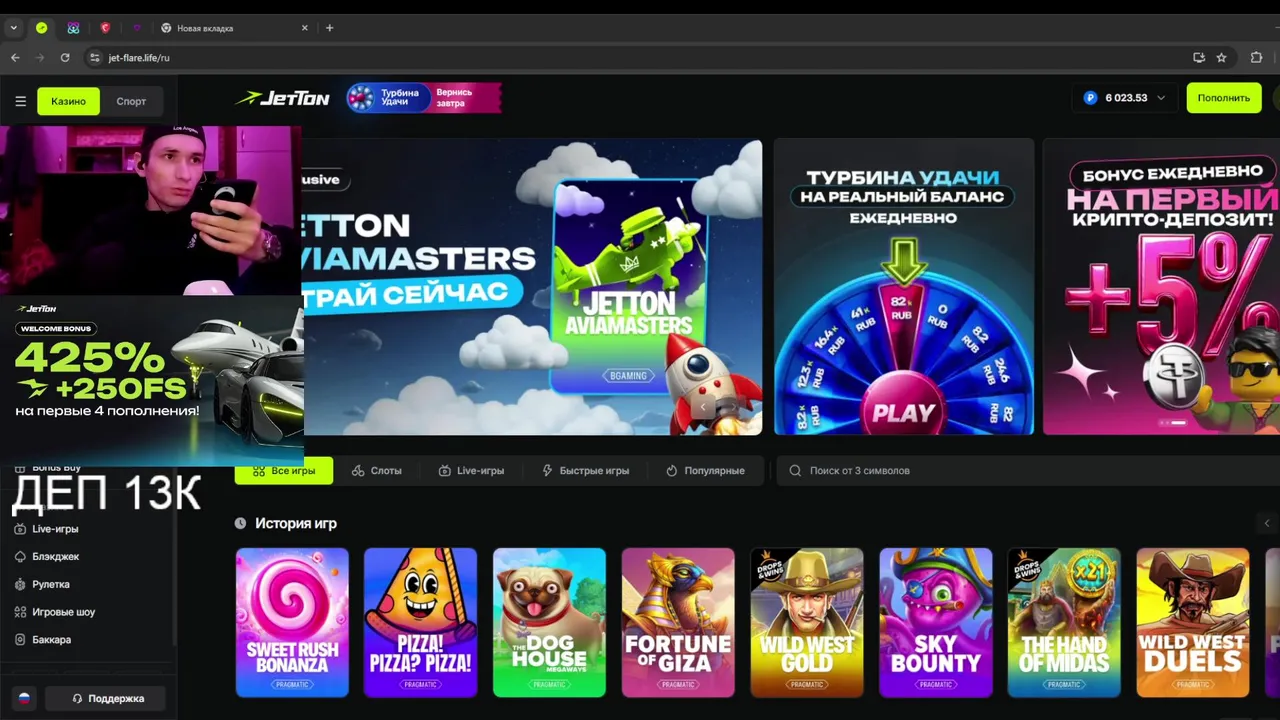Select the Слоты category tab
Viewport: 1280px width, 720px height.
pyautogui.click(x=377, y=470)
